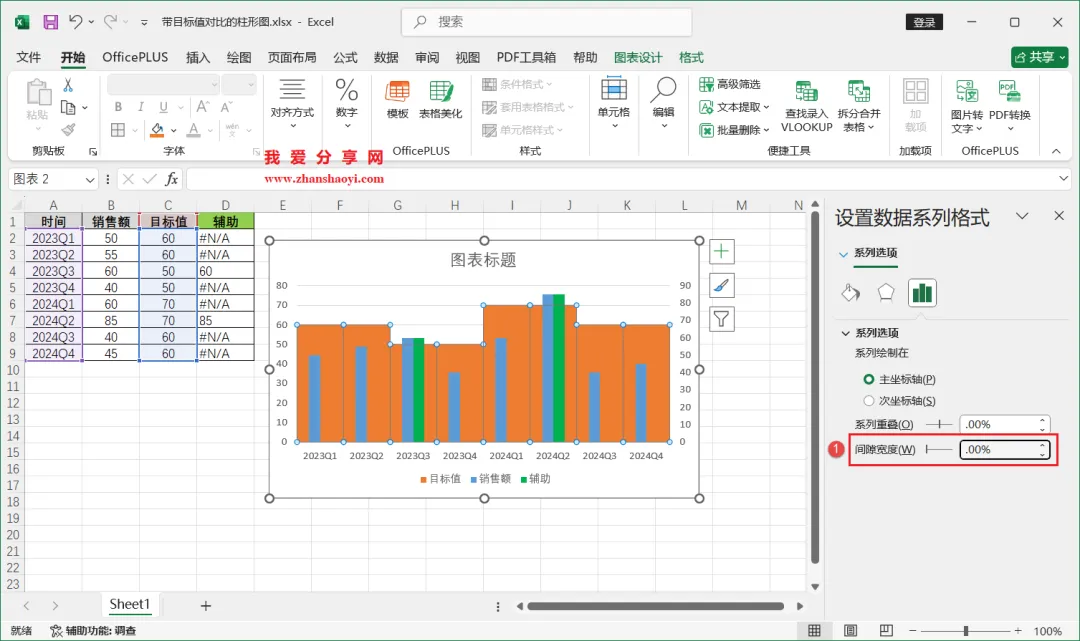Image resolution: width=1080 pixels, height=641 pixels.
Task: Collapse the 系列选项 section arrow
Action: [x=845, y=333]
